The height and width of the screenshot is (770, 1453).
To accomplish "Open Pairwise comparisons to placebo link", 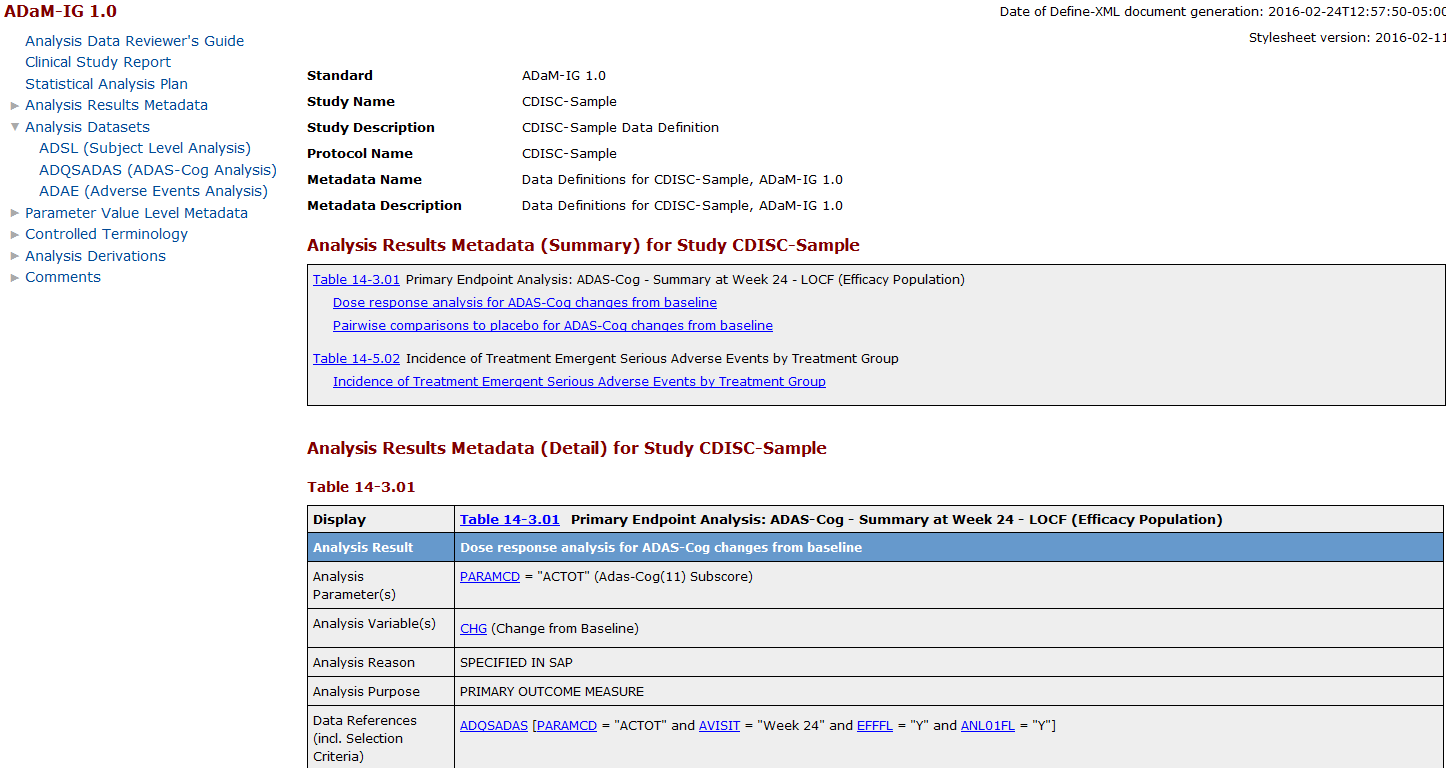I will tap(552, 326).
